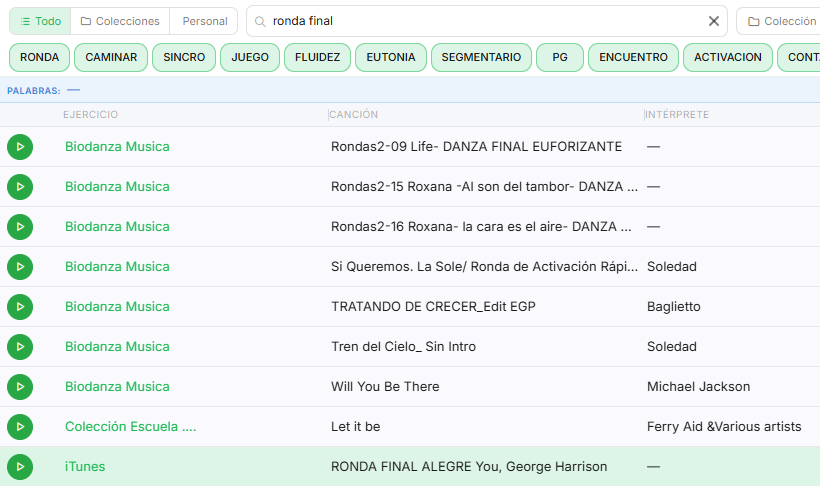Play Rondas2-16 Roxana la cara es el aire

(20, 227)
